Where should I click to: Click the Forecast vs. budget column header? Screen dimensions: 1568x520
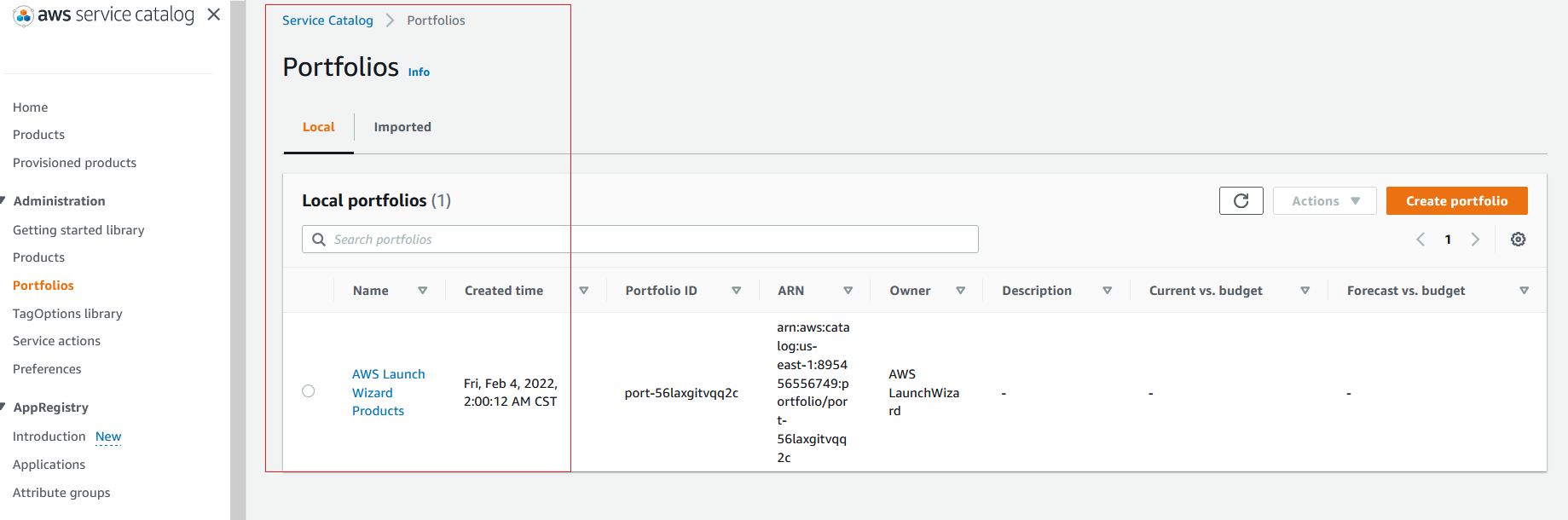point(1406,291)
